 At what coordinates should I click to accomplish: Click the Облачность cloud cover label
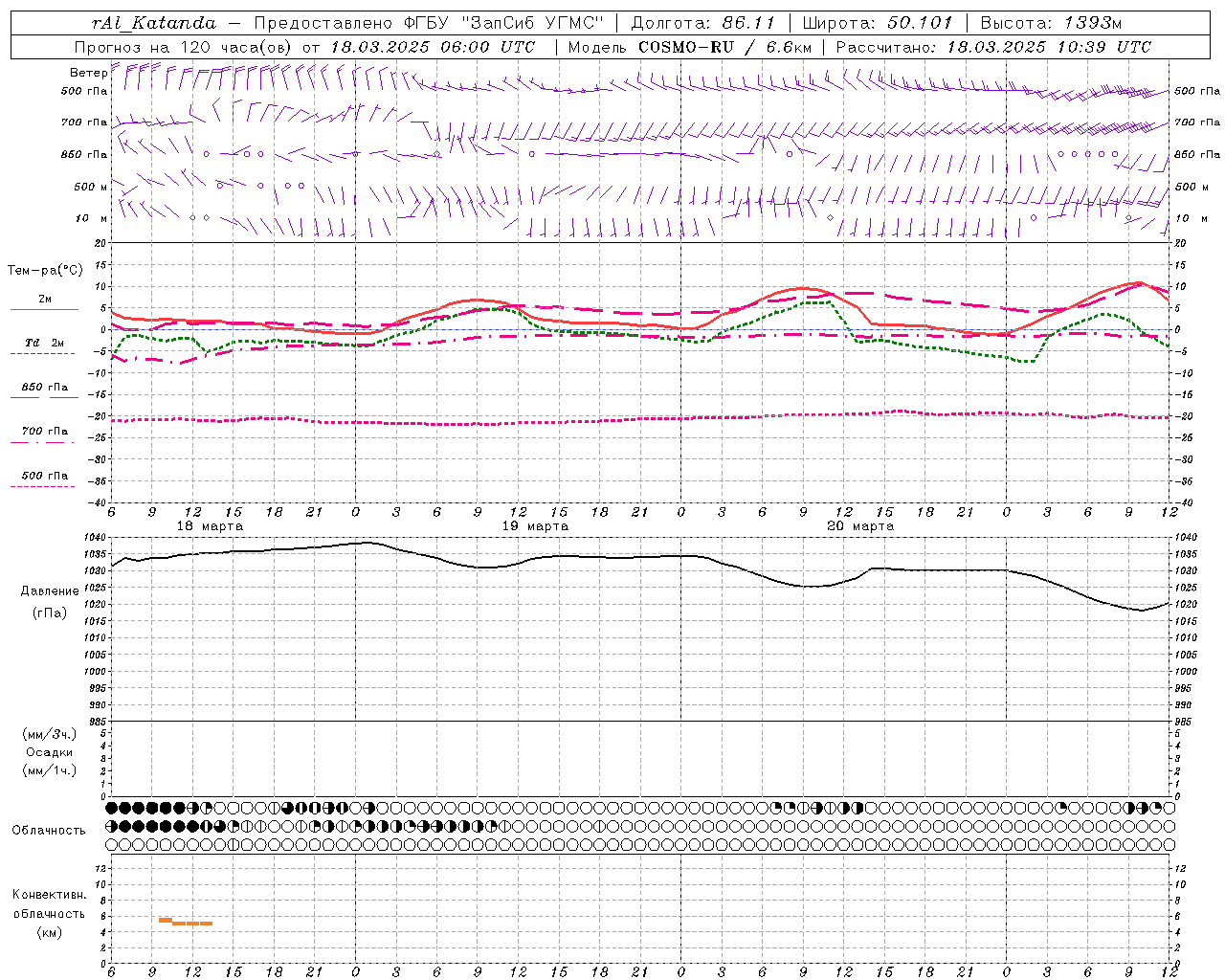click(x=49, y=831)
